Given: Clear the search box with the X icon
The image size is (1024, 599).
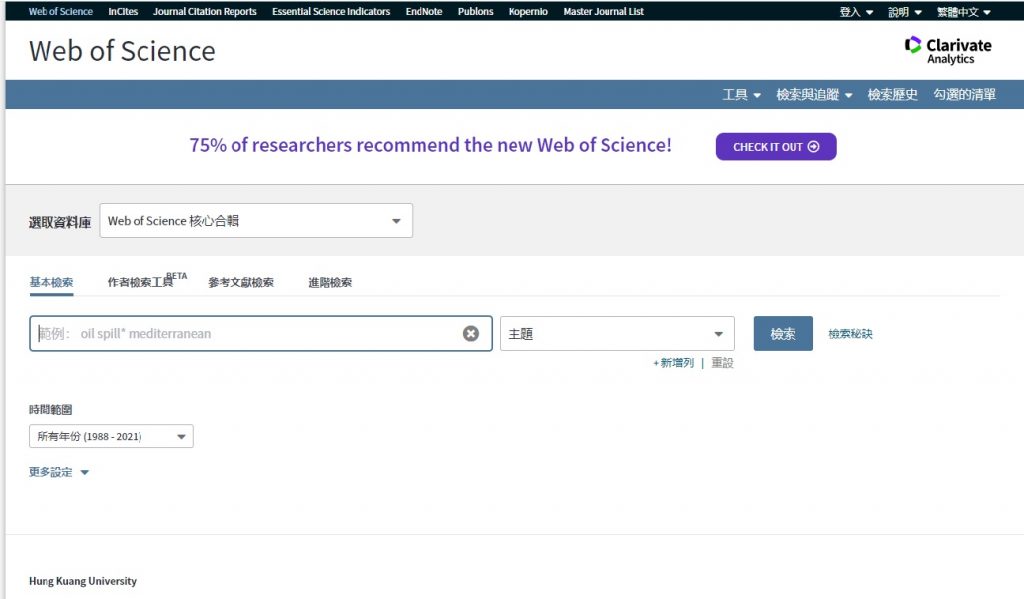Looking at the screenshot, I should (470, 333).
